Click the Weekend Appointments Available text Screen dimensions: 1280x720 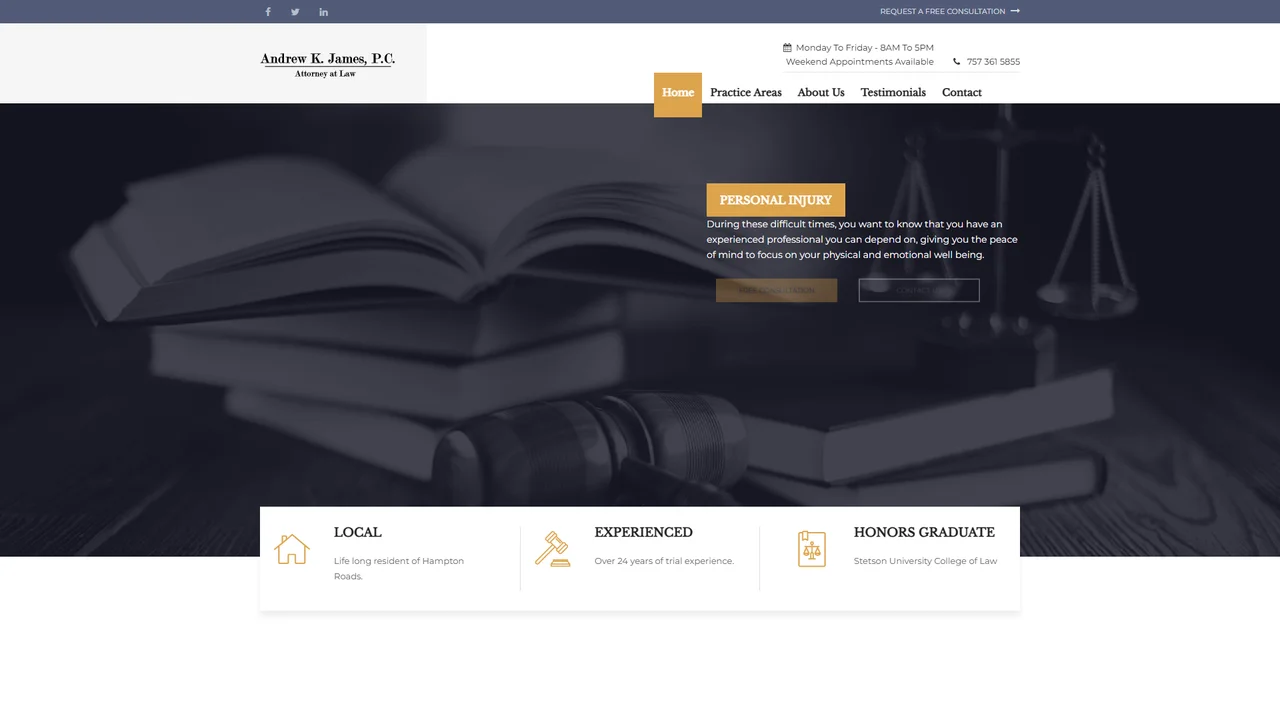click(860, 62)
